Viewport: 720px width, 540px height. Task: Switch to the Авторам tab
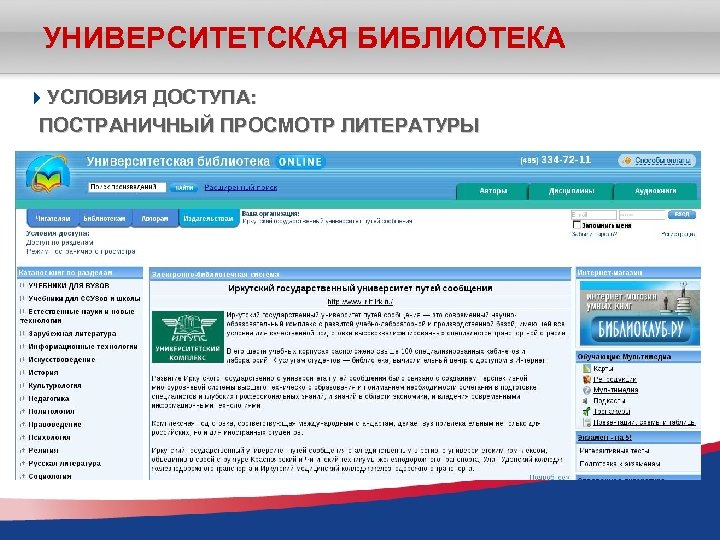click(x=155, y=219)
